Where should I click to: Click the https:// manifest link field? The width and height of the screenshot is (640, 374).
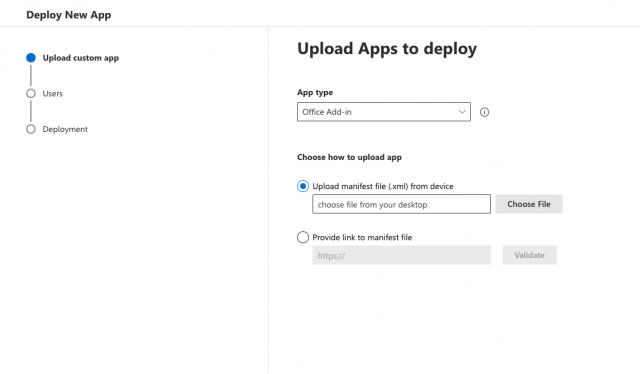(401, 255)
